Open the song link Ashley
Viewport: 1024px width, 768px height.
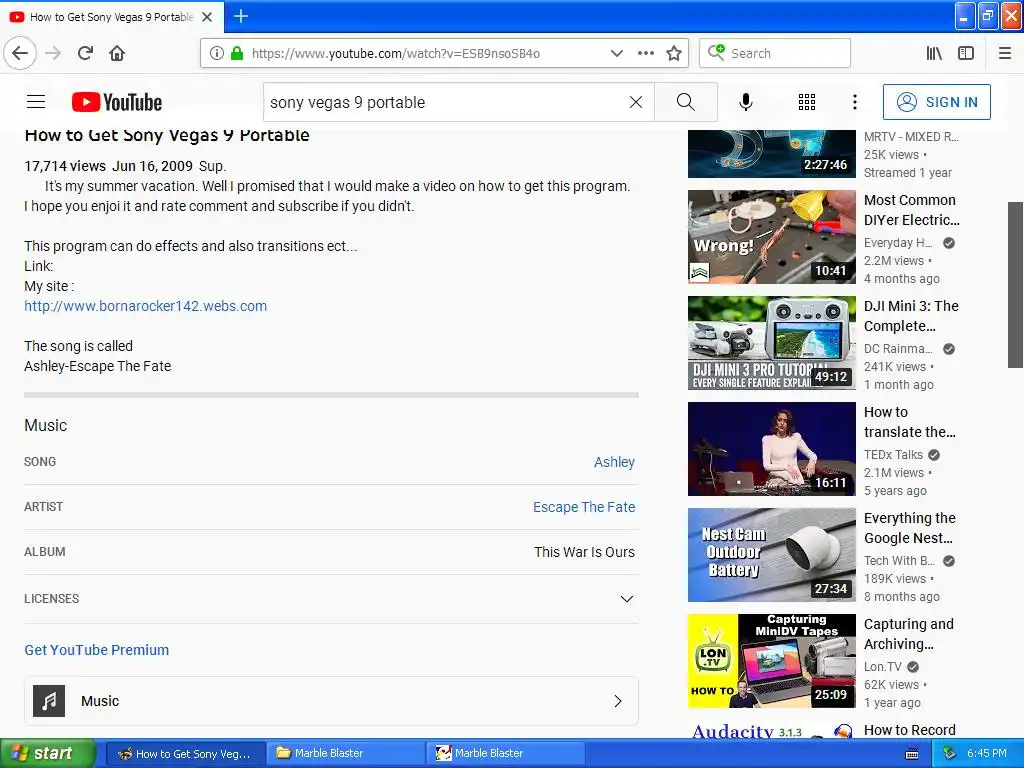pyautogui.click(x=614, y=462)
